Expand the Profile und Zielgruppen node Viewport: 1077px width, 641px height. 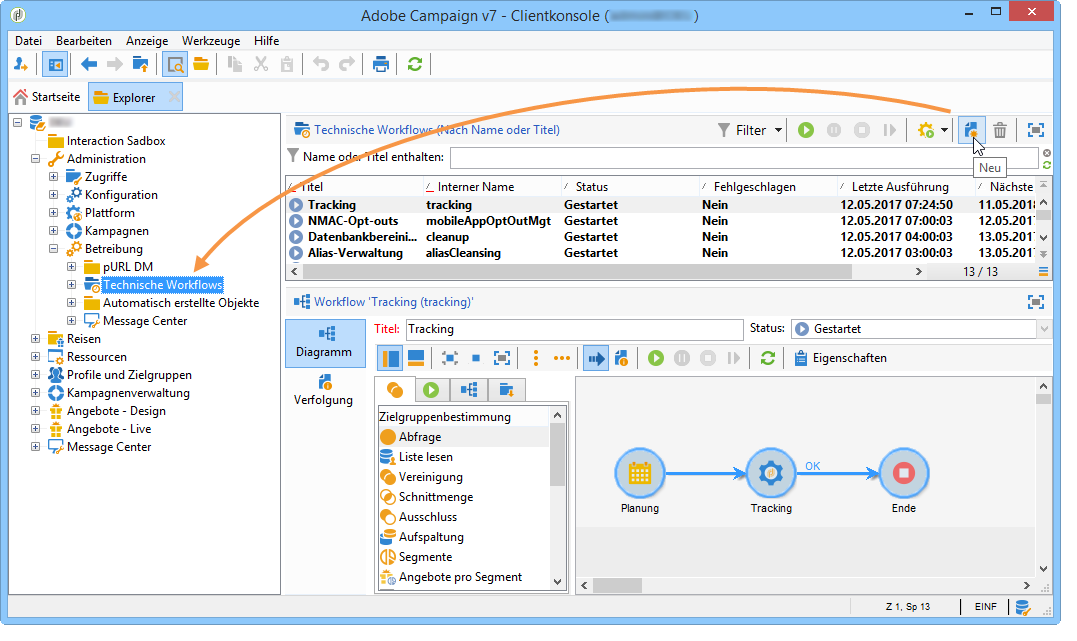(36, 375)
